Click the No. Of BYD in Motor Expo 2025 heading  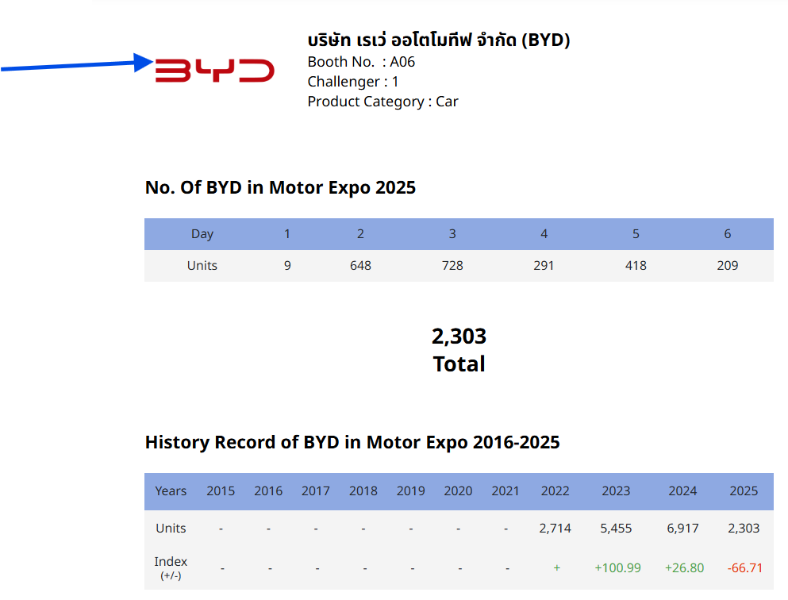click(280, 187)
